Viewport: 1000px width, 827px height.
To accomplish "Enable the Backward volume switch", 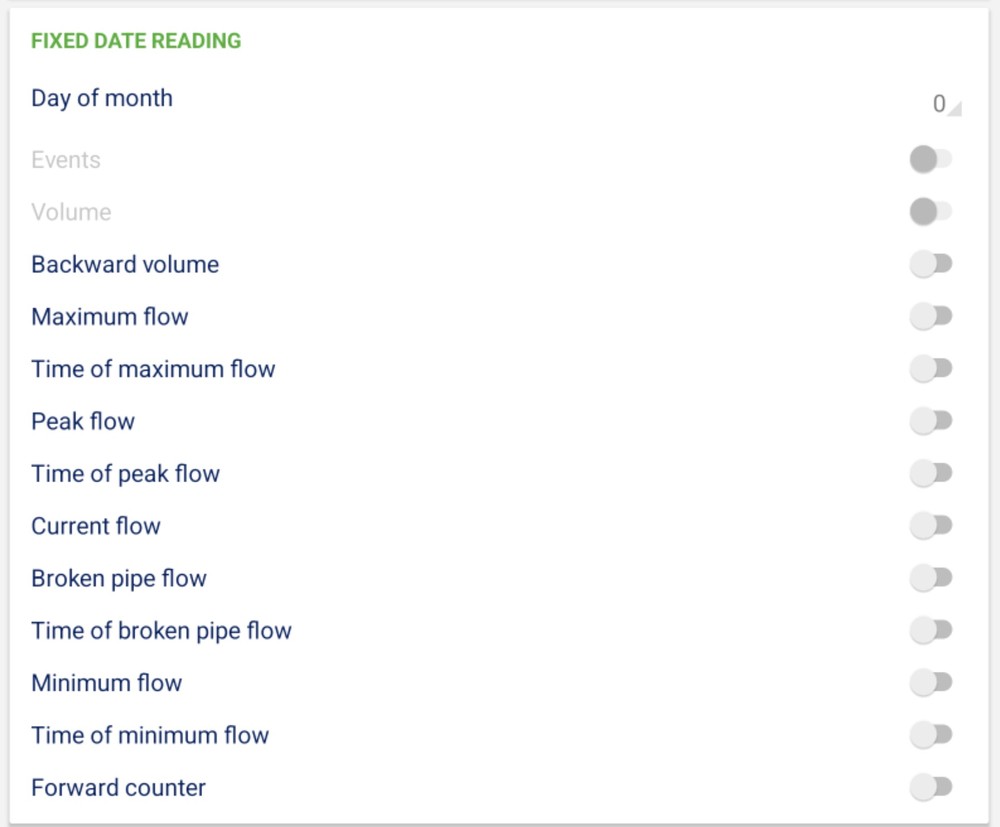I will pos(931,264).
